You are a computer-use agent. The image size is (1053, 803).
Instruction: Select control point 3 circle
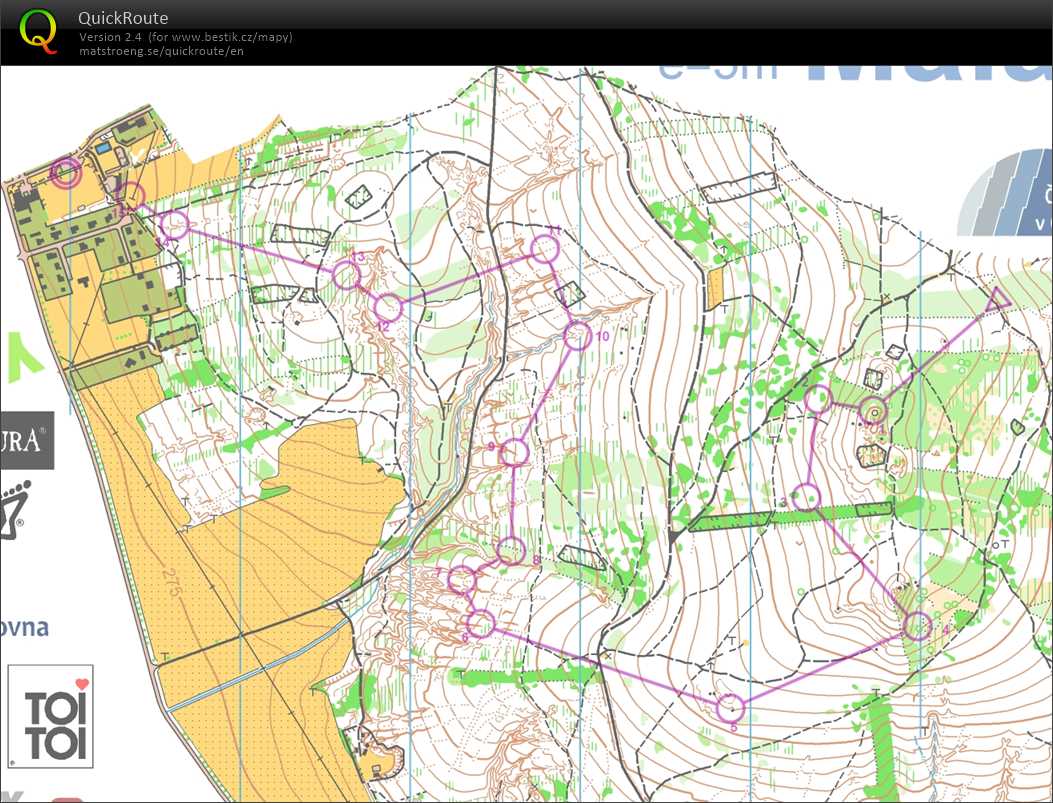(x=806, y=496)
